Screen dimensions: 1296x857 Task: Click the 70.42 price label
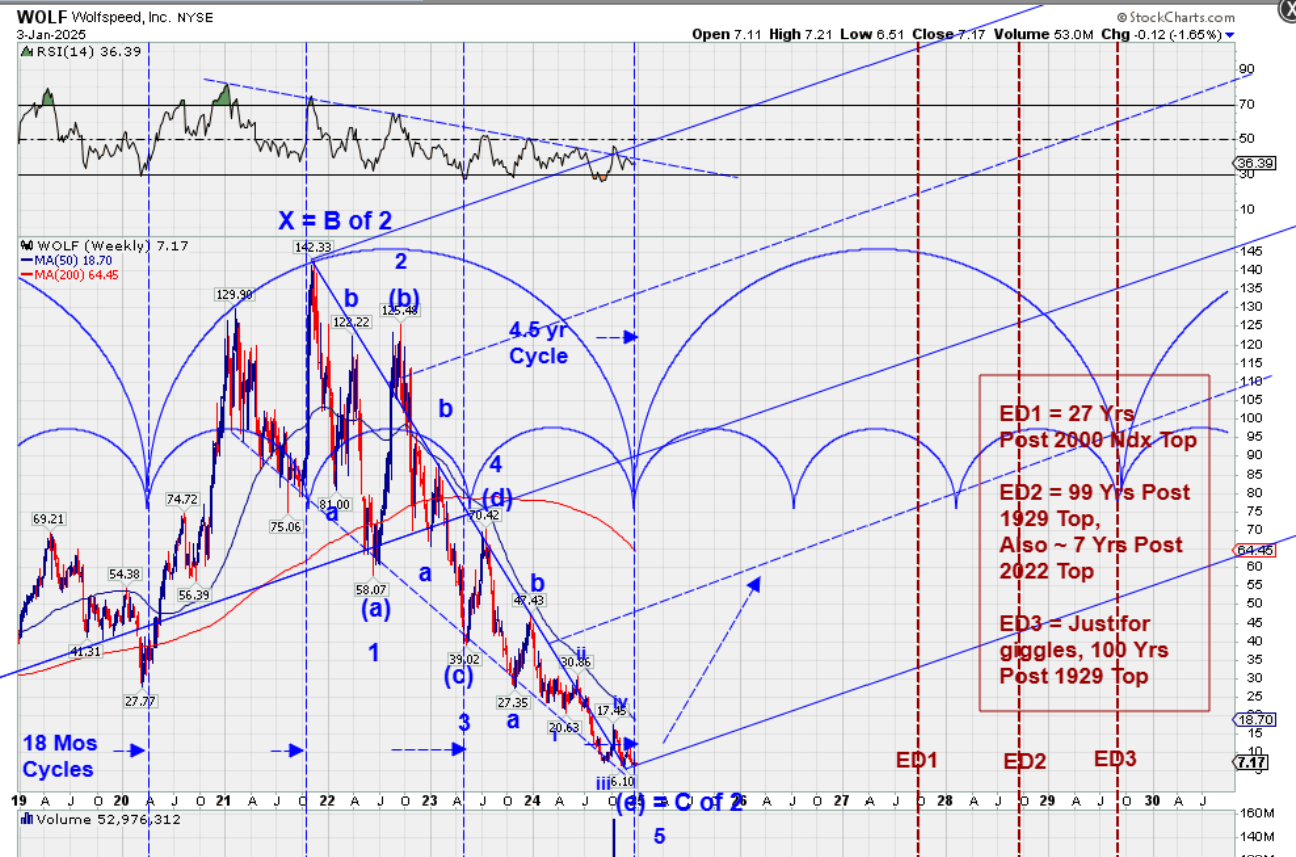pos(484,515)
